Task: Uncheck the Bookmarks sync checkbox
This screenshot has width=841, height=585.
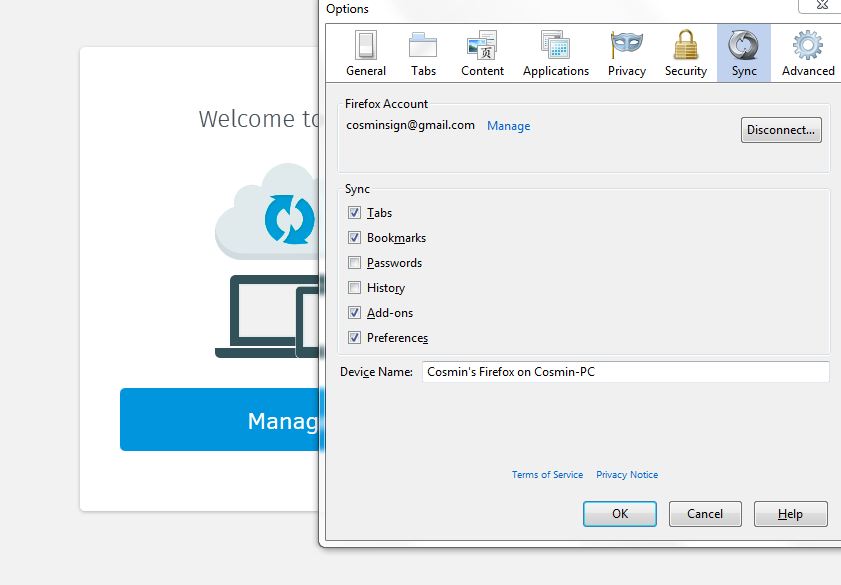Action: coord(354,238)
